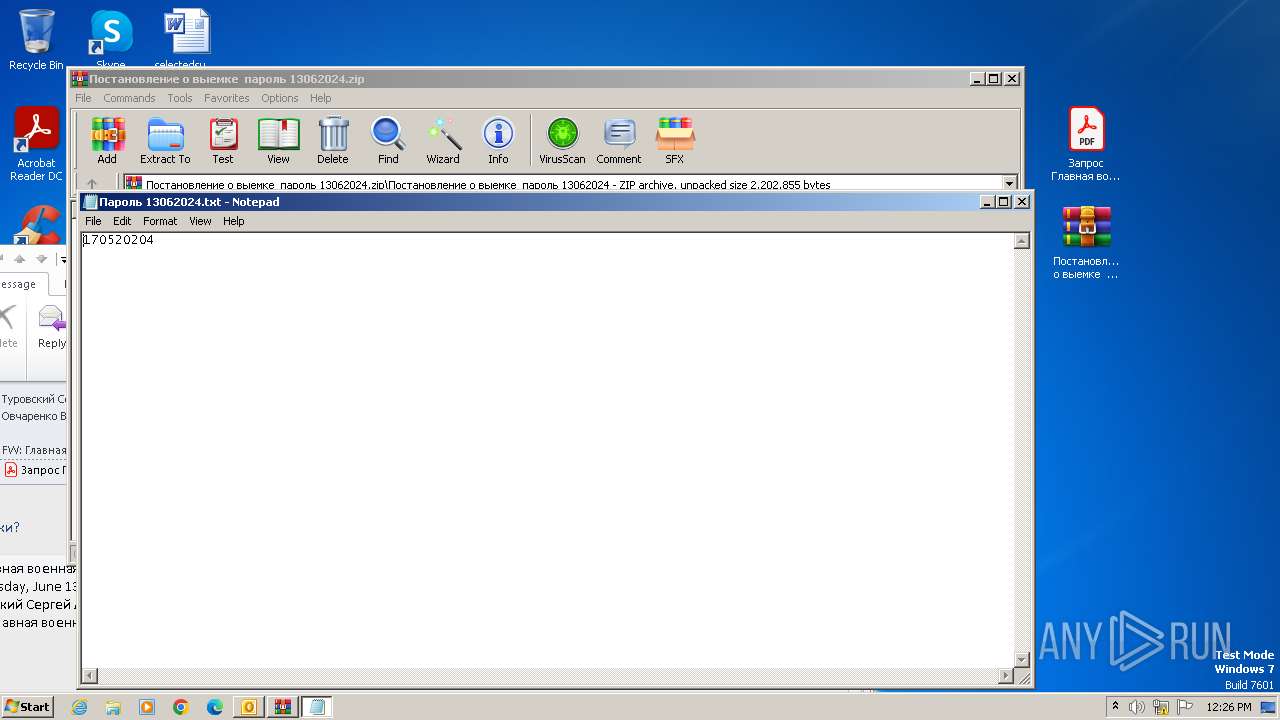Screen dimensions: 1280x720
Task: Maximize the WinRAR window
Action: (x=994, y=78)
